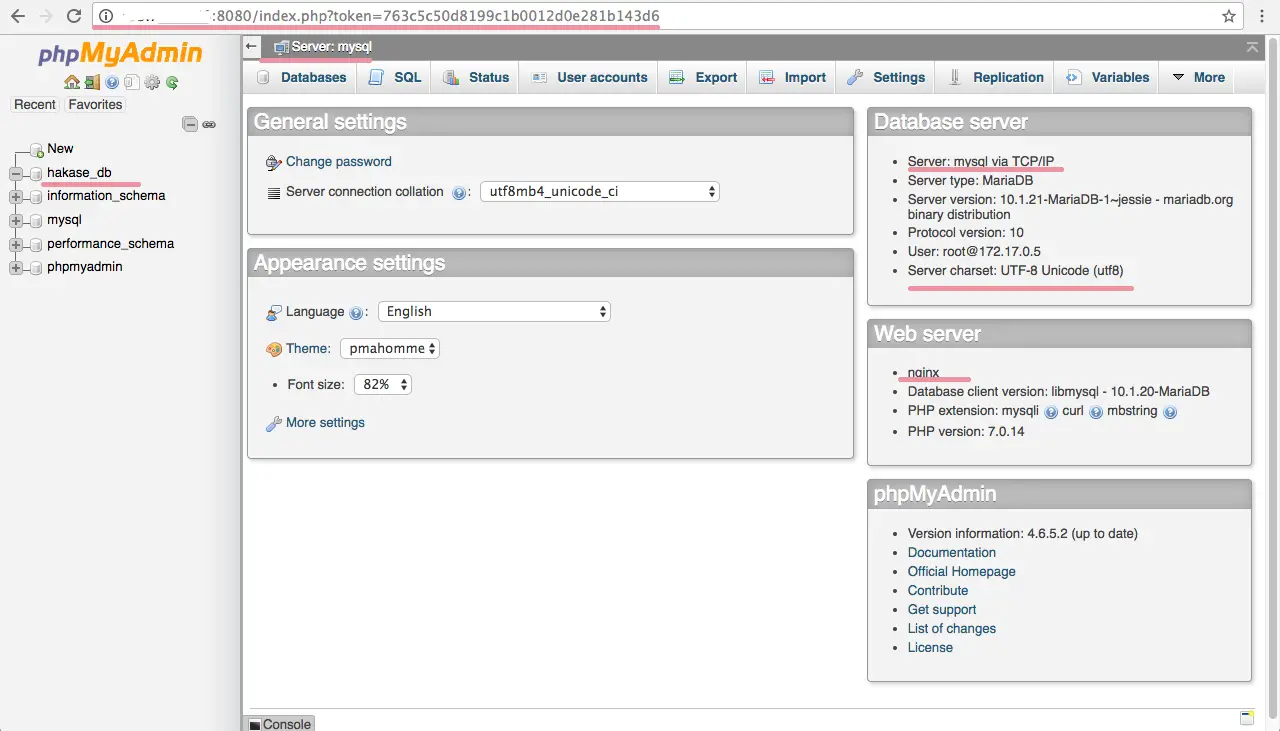Image resolution: width=1280 pixels, height=731 pixels.
Task: Bookmark this page with the star icon
Action: [x=1229, y=16]
